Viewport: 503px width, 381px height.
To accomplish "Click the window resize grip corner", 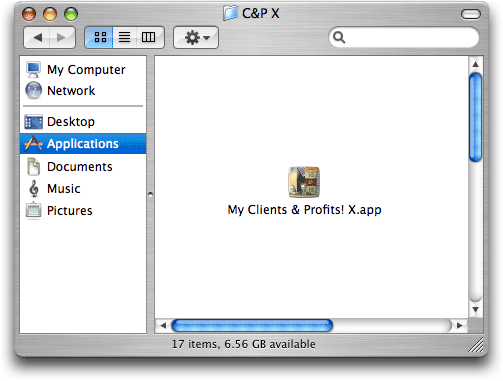I will 476,345.
